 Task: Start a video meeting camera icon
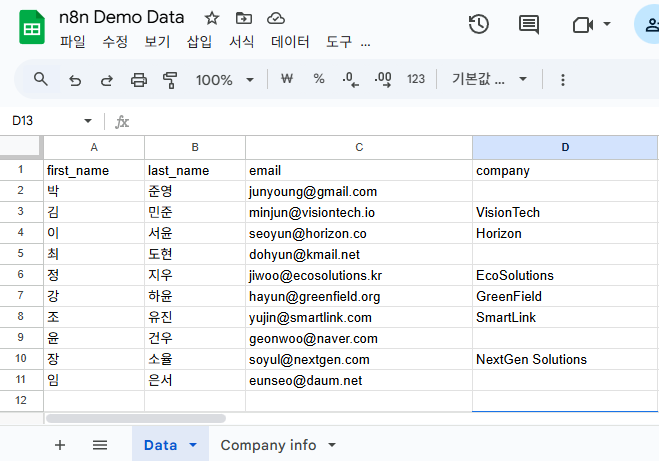click(583, 25)
